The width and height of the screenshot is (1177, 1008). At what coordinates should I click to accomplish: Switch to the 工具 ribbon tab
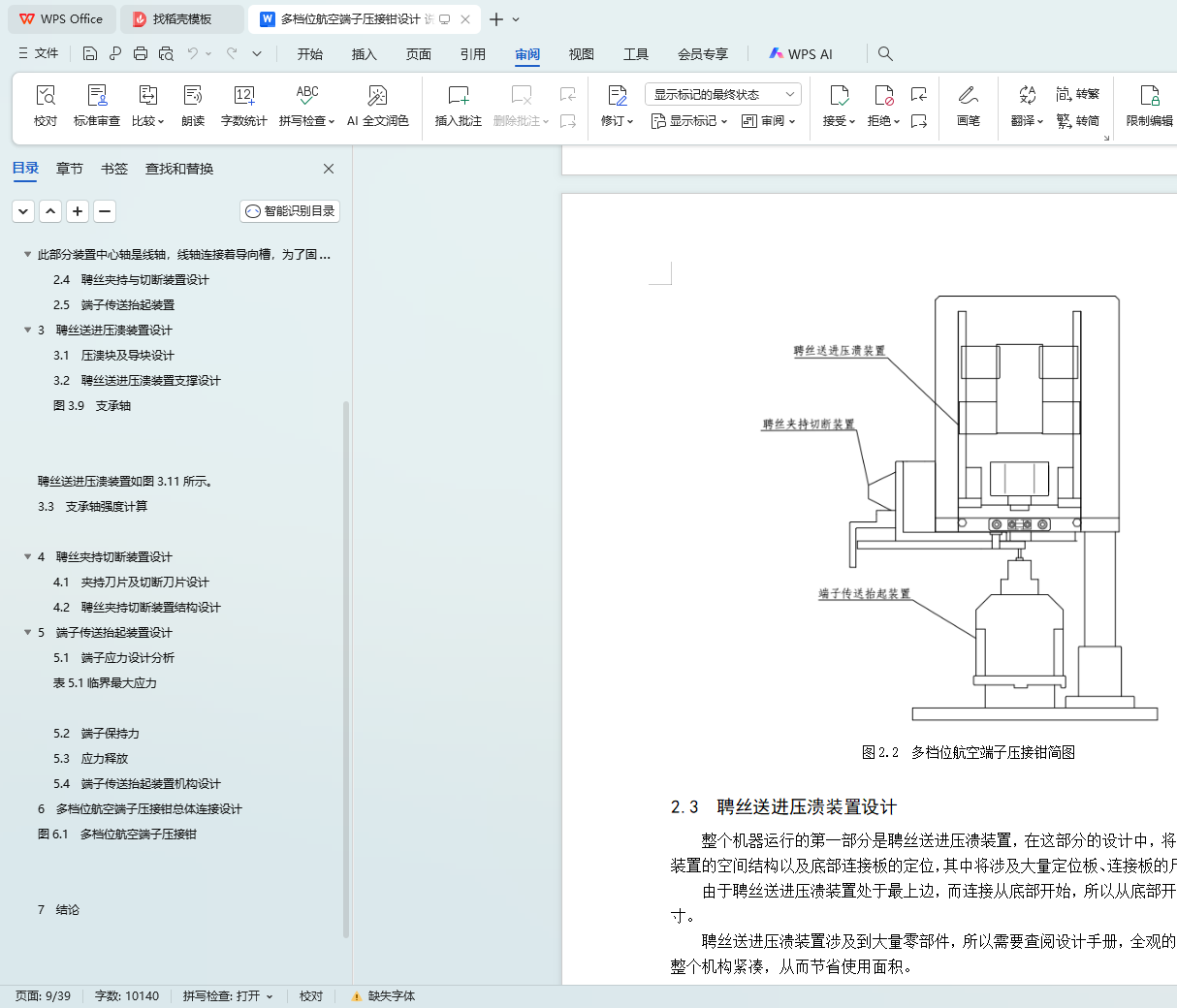click(636, 54)
